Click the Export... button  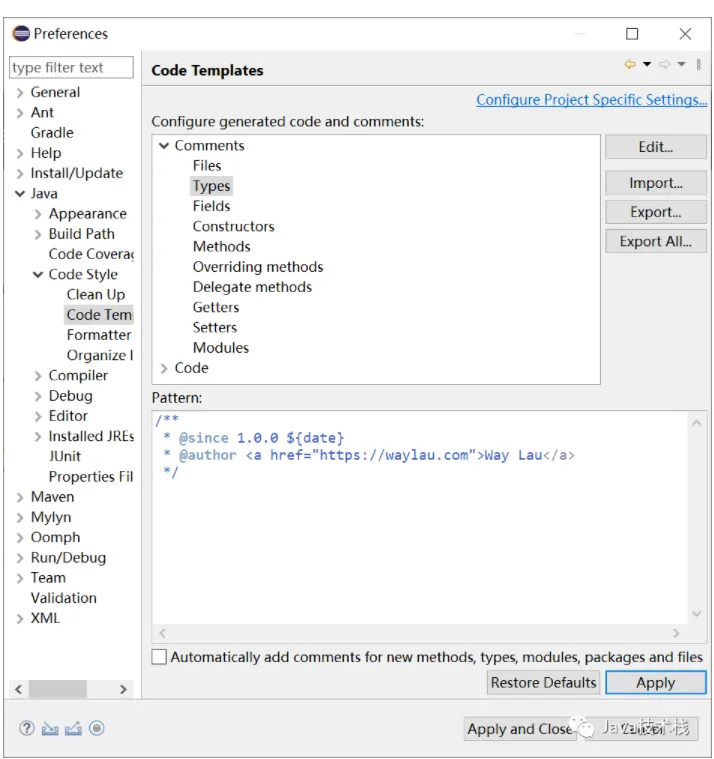point(656,212)
